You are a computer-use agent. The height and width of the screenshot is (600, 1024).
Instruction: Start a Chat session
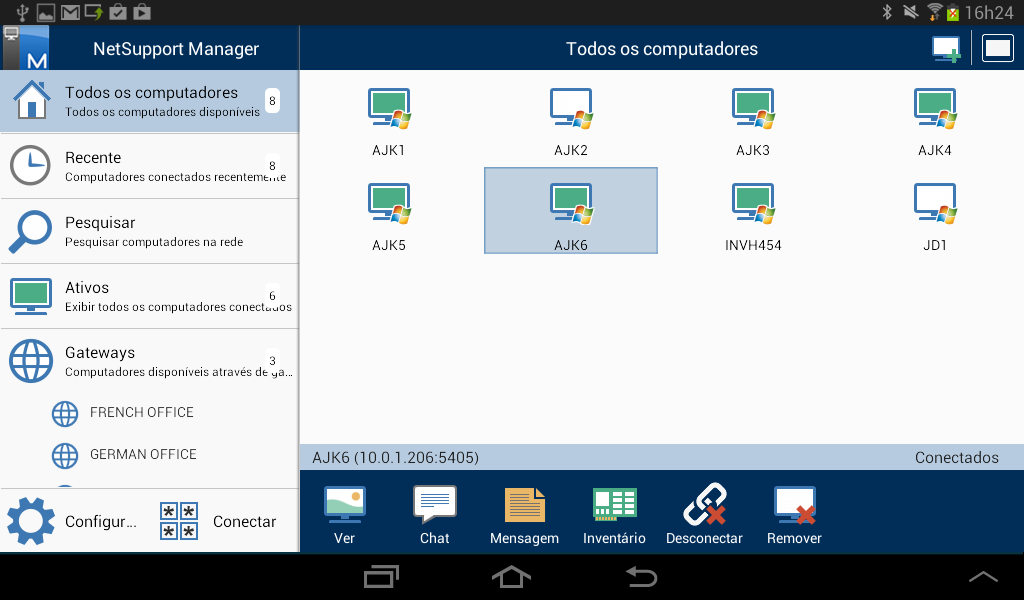tap(434, 514)
